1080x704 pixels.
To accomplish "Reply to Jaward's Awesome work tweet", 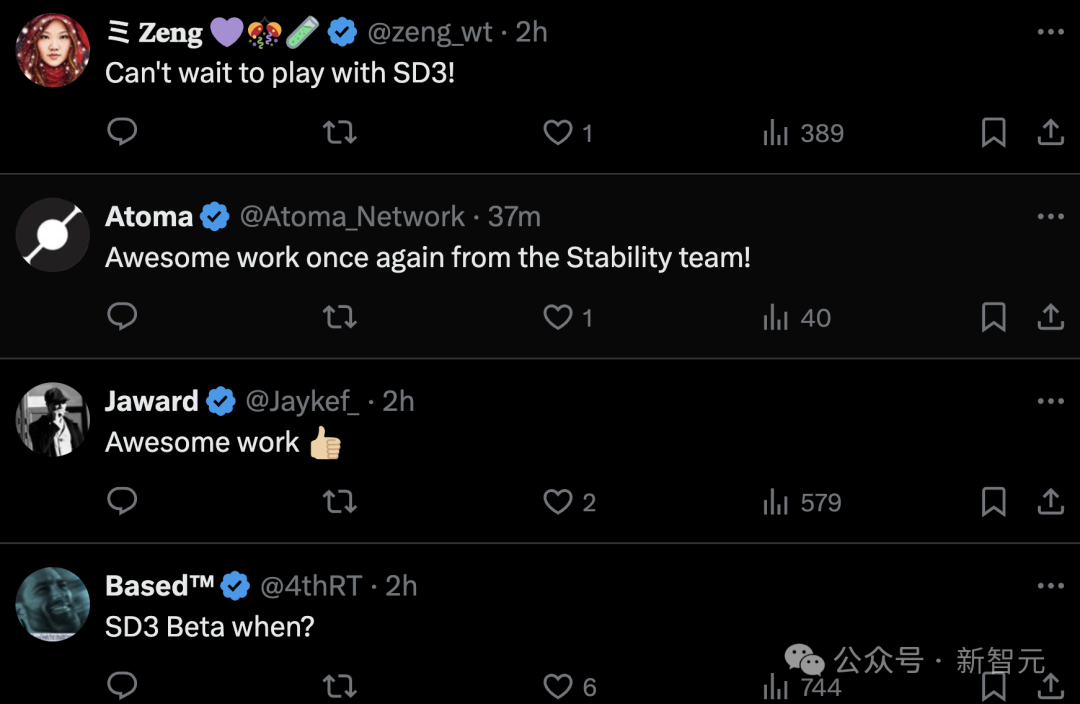I will click(x=122, y=501).
